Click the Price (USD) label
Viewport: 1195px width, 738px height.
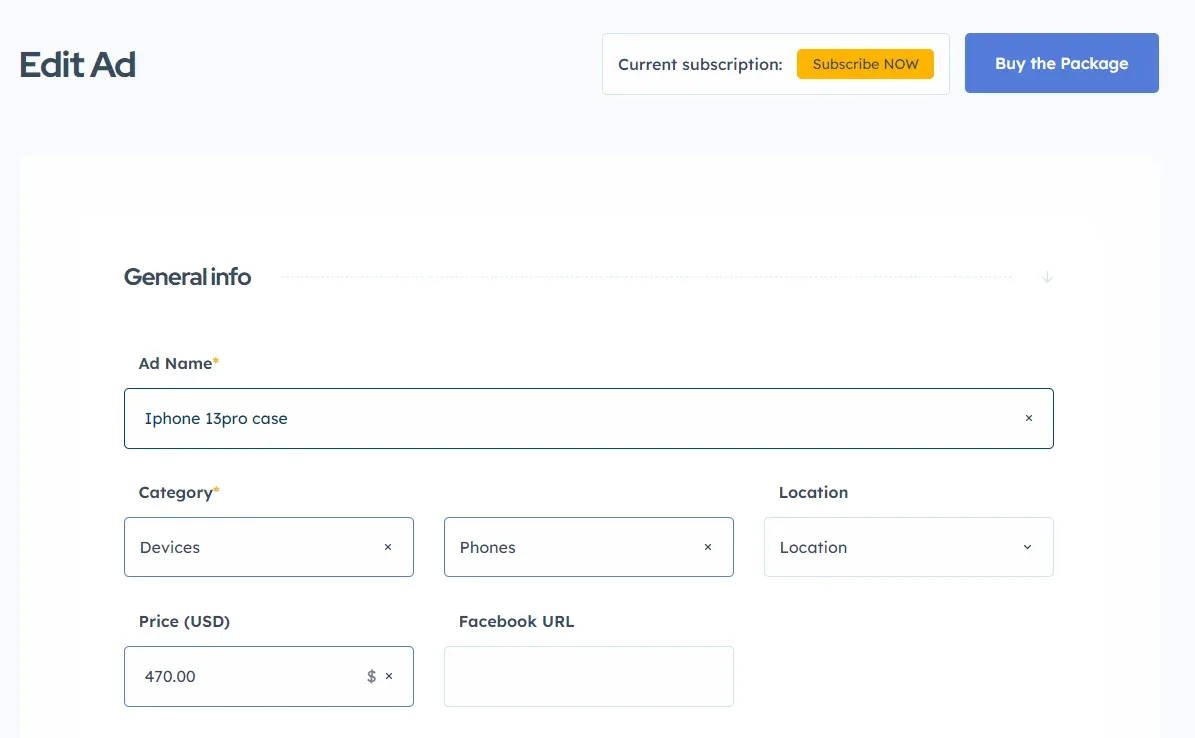(x=184, y=621)
